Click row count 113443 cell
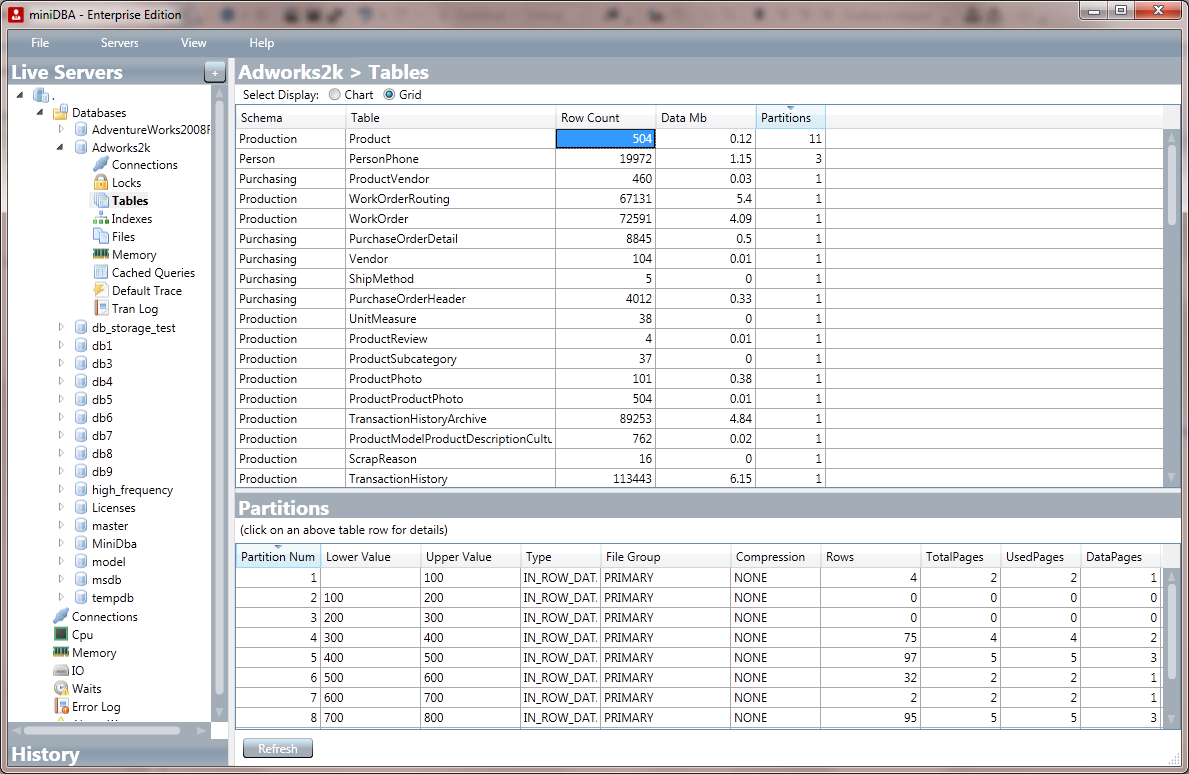The width and height of the screenshot is (1189, 774). pyautogui.click(x=606, y=478)
